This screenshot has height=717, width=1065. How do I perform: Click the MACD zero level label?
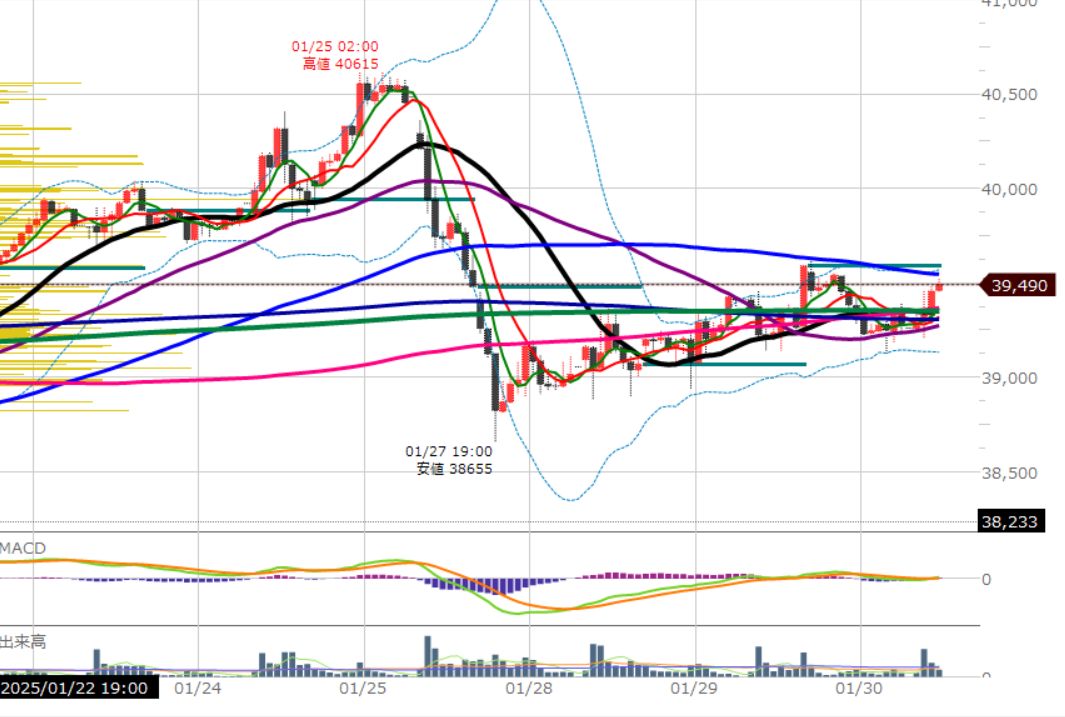tap(986, 579)
